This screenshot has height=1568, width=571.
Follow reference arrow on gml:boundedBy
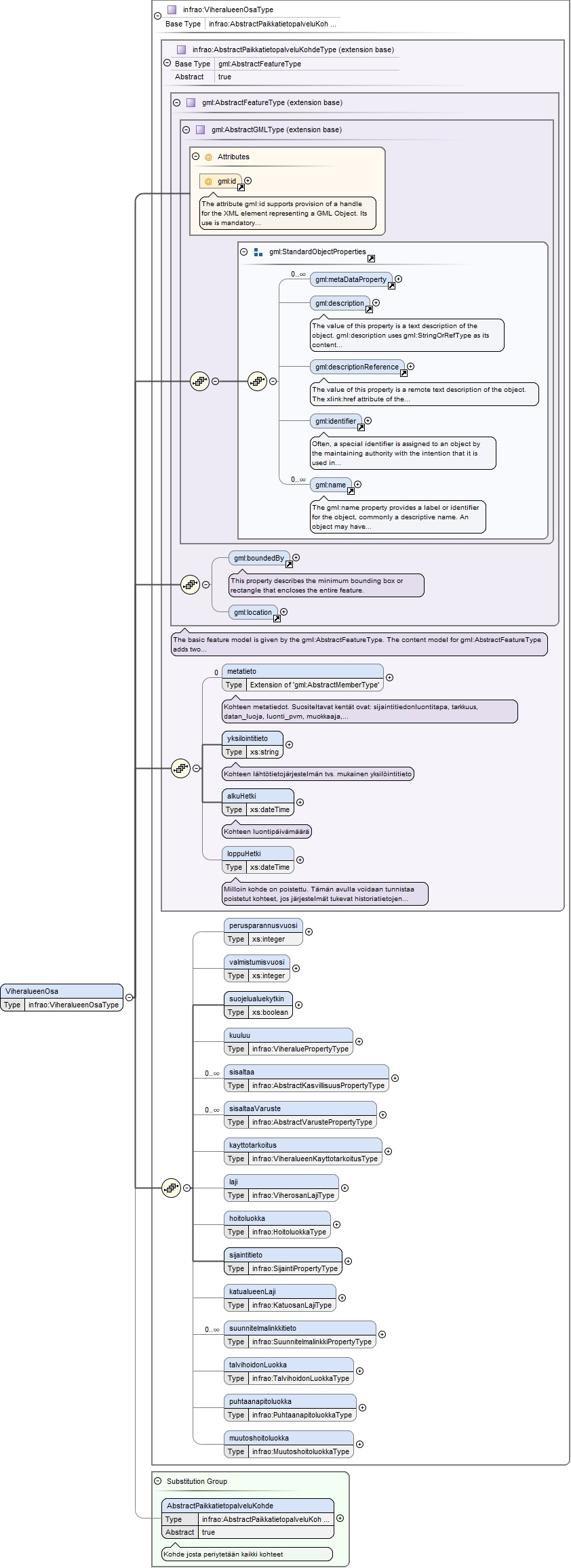pos(289,564)
